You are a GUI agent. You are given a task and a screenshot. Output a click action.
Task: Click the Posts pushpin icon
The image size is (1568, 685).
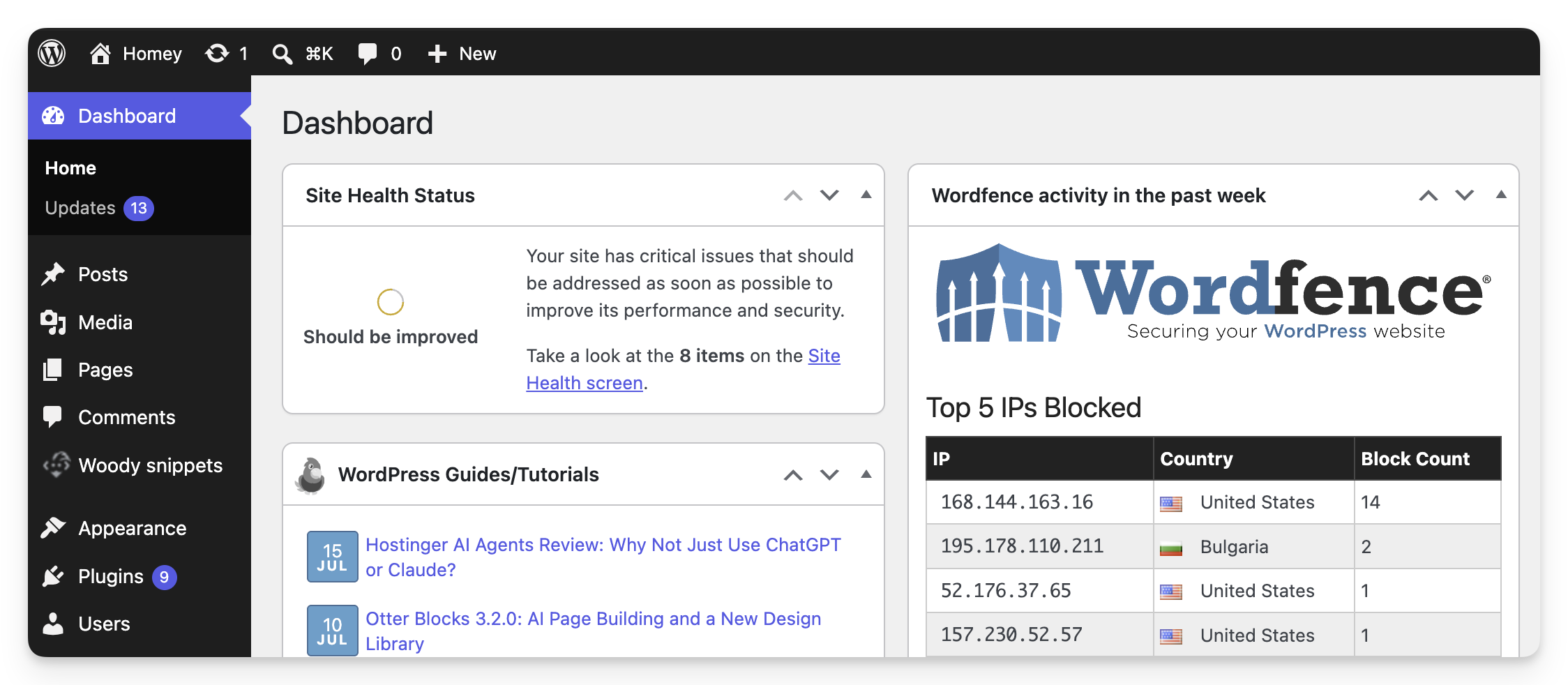tap(53, 274)
